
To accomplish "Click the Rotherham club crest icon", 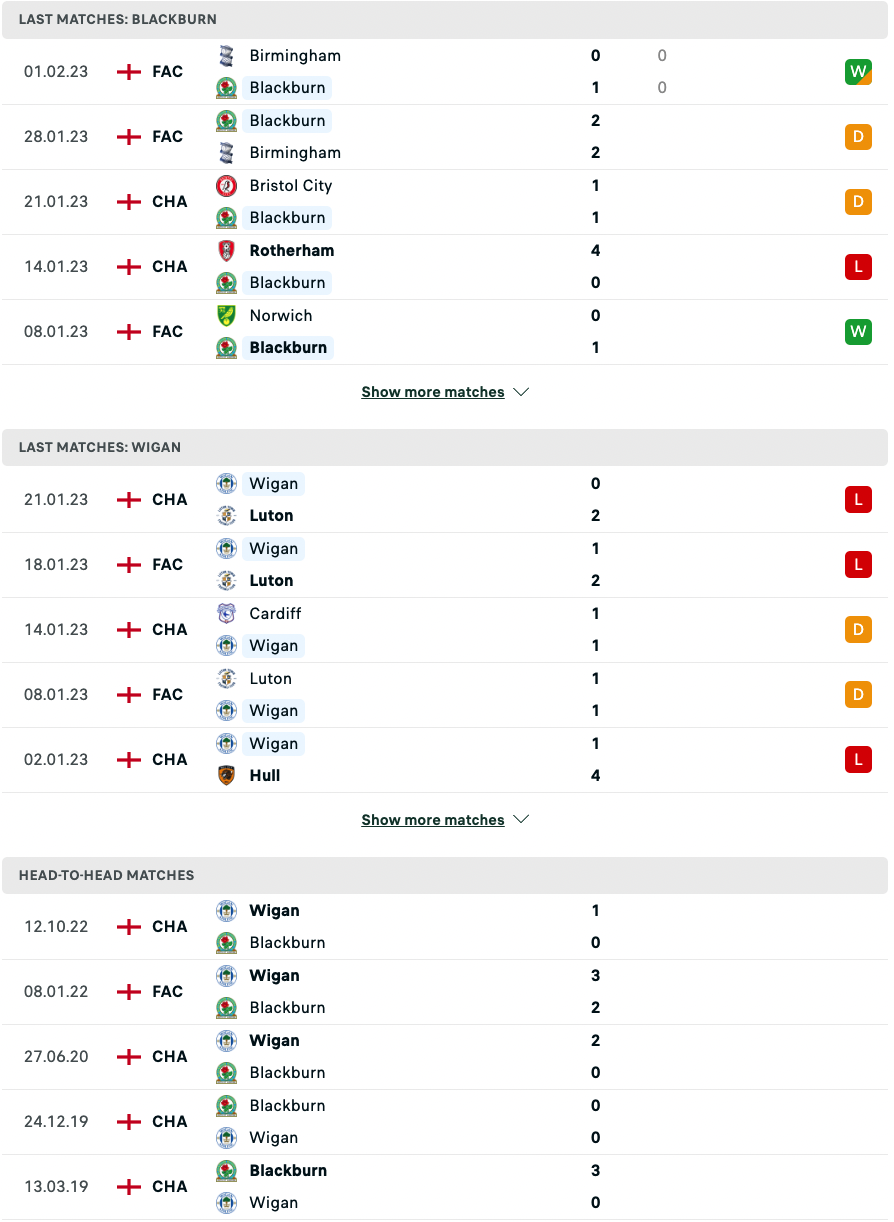I will [227, 251].
